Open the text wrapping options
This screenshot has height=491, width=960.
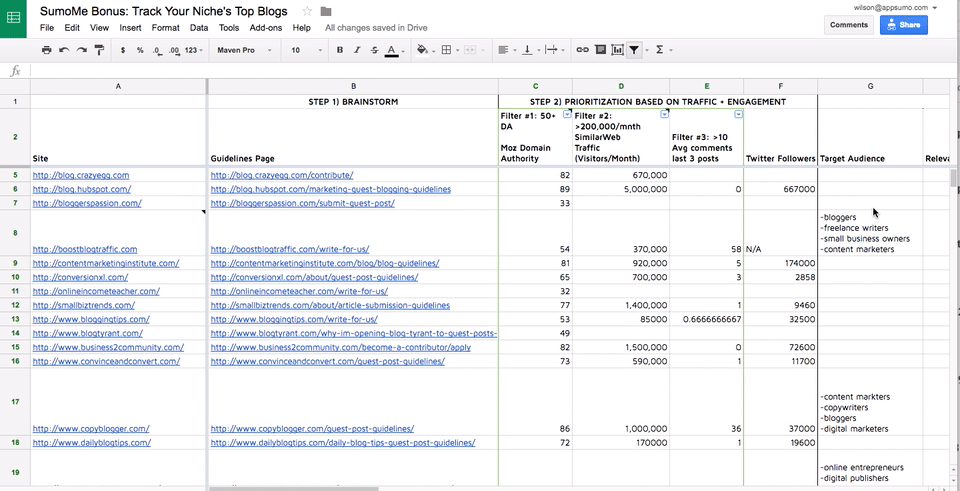pos(551,50)
